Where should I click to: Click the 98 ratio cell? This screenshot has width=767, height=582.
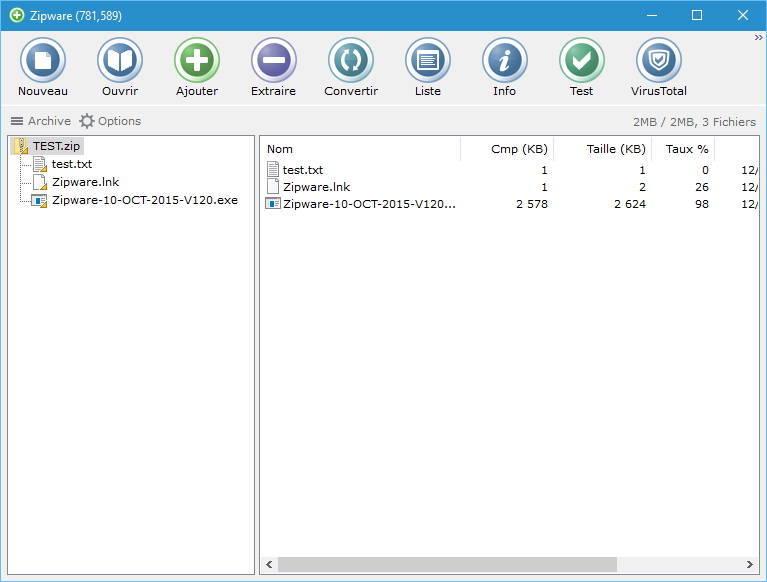click(x=702, y=204)
